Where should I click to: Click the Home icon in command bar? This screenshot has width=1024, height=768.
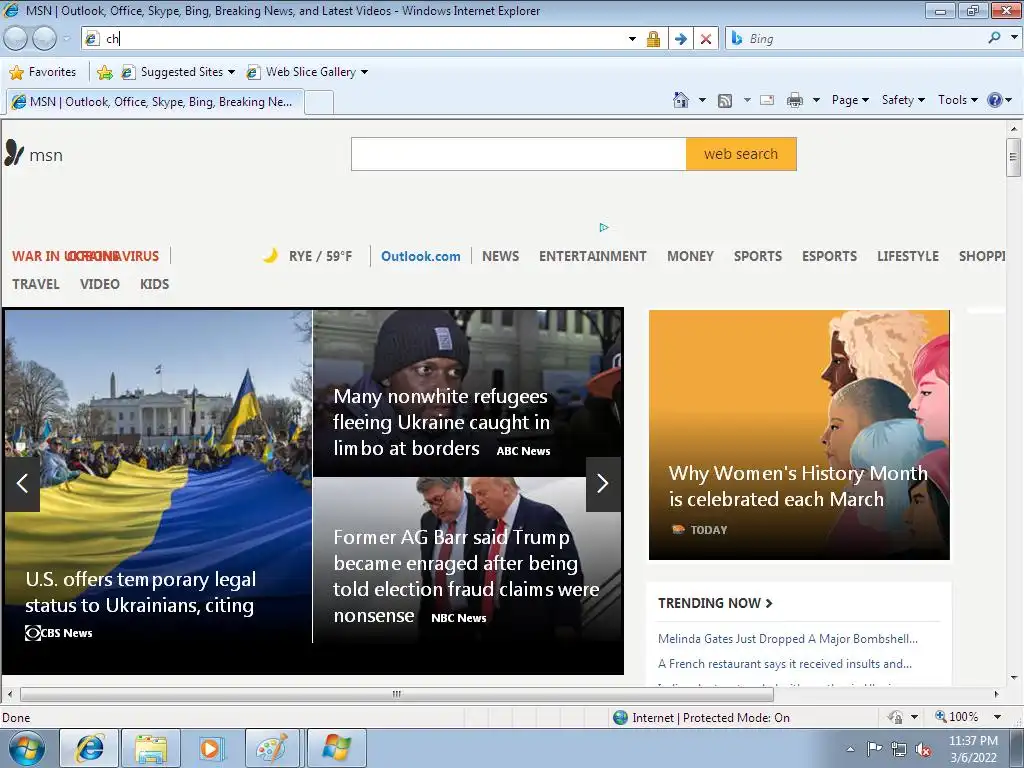coord(680,100)
